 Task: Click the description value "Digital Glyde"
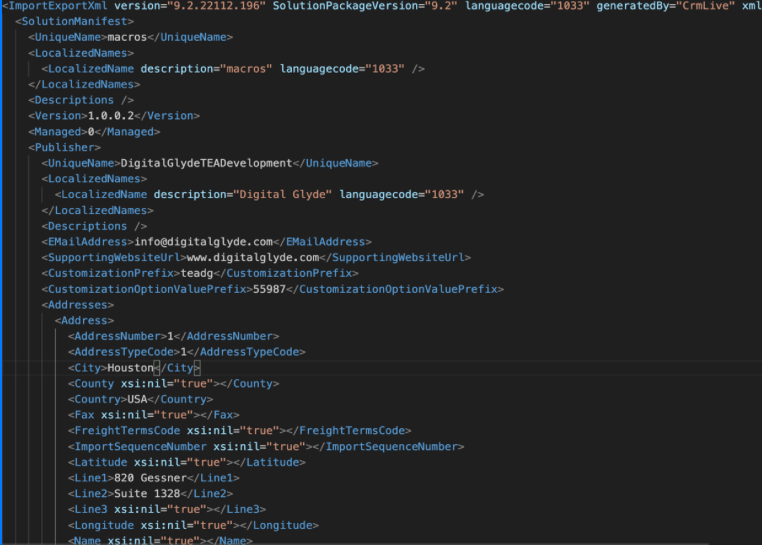tap(282, 194)
